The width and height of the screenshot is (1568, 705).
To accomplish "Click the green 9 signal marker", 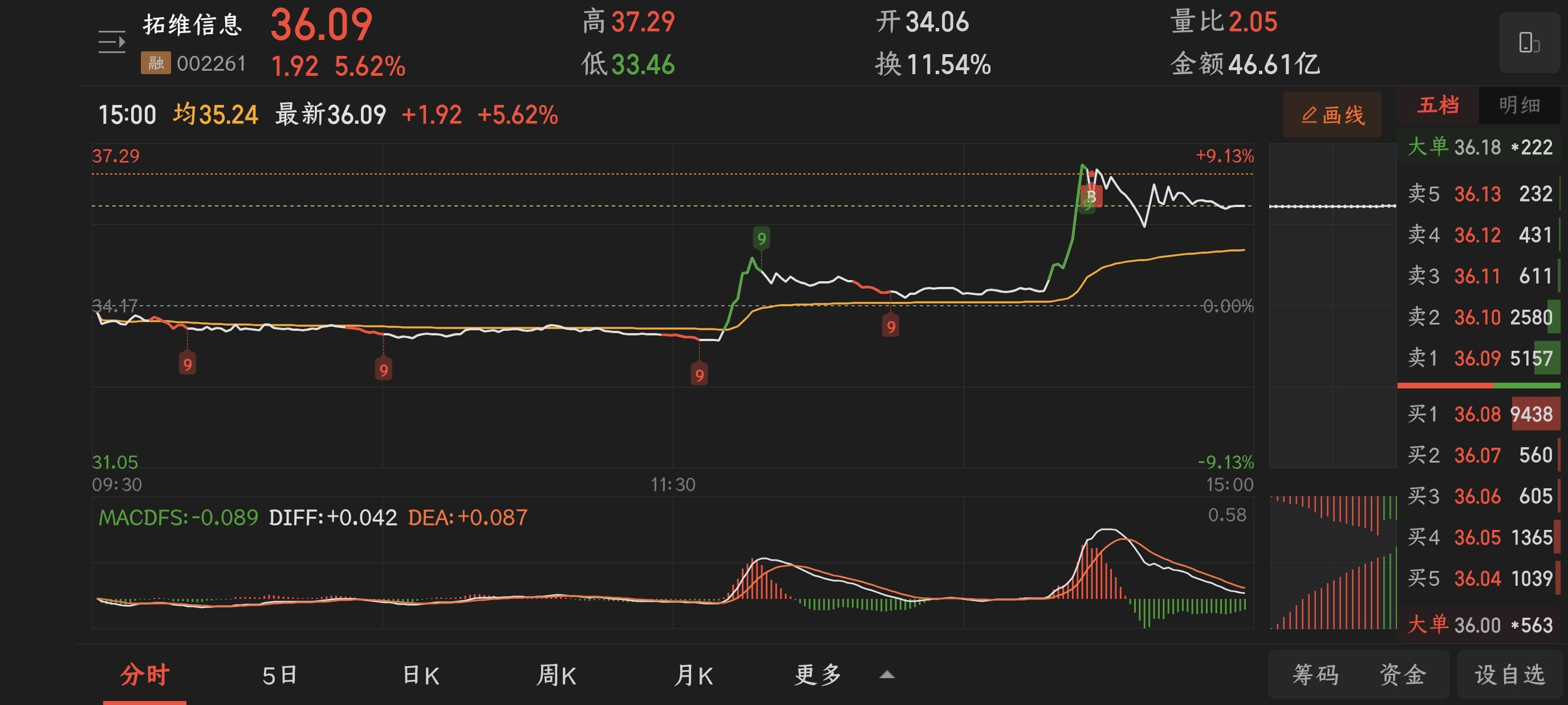I will 761,238.
